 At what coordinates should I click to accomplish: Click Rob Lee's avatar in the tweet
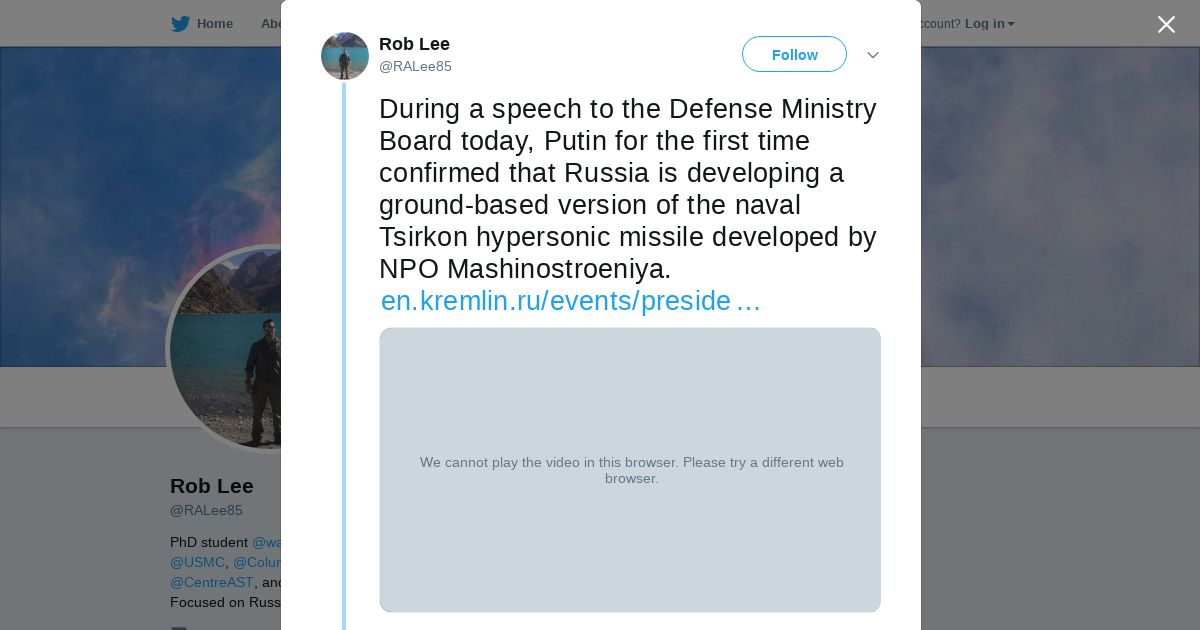point(345,56)
